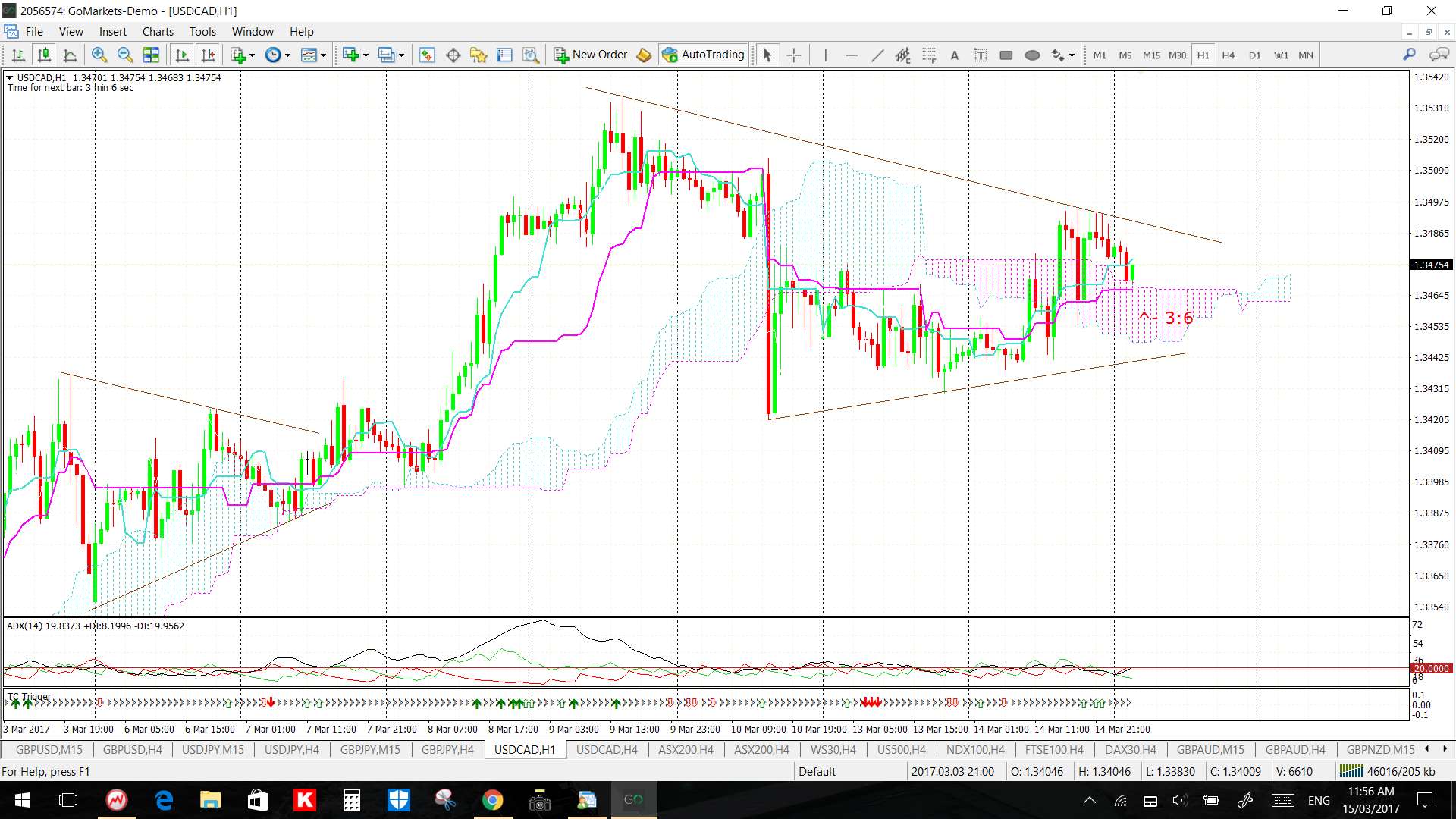Click the Zoom In magnifier icon
The image size is (1456, 819).
coord(99,55)
